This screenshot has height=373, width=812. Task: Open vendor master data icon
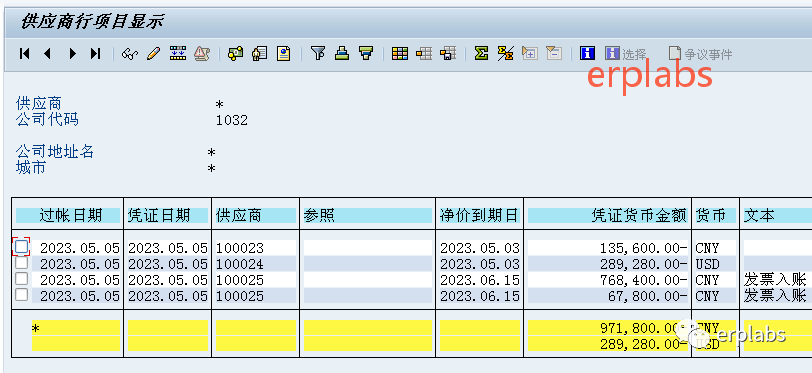click(x=259, y=53)
